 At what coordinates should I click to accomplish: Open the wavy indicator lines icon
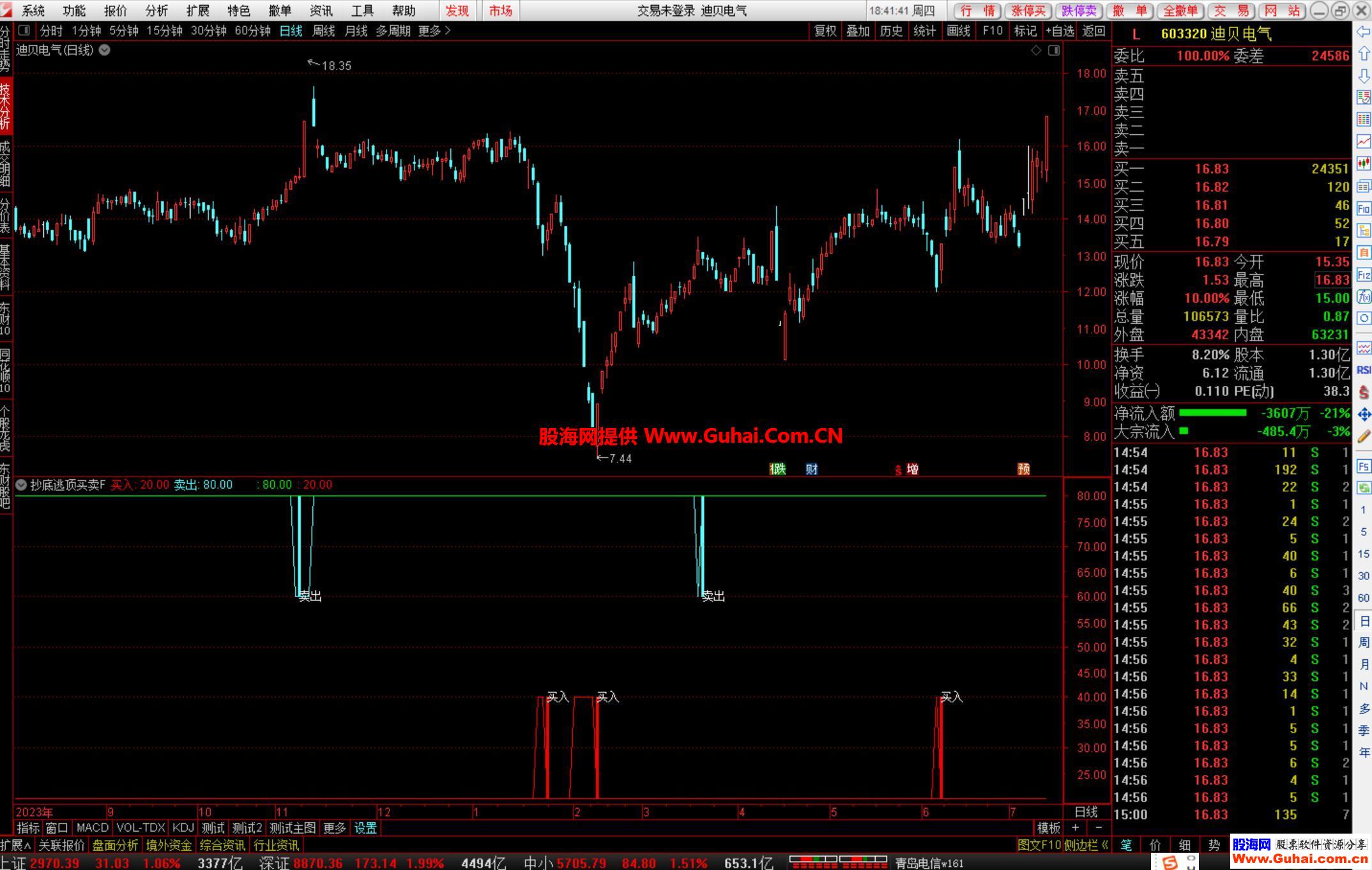[1364, 348]
